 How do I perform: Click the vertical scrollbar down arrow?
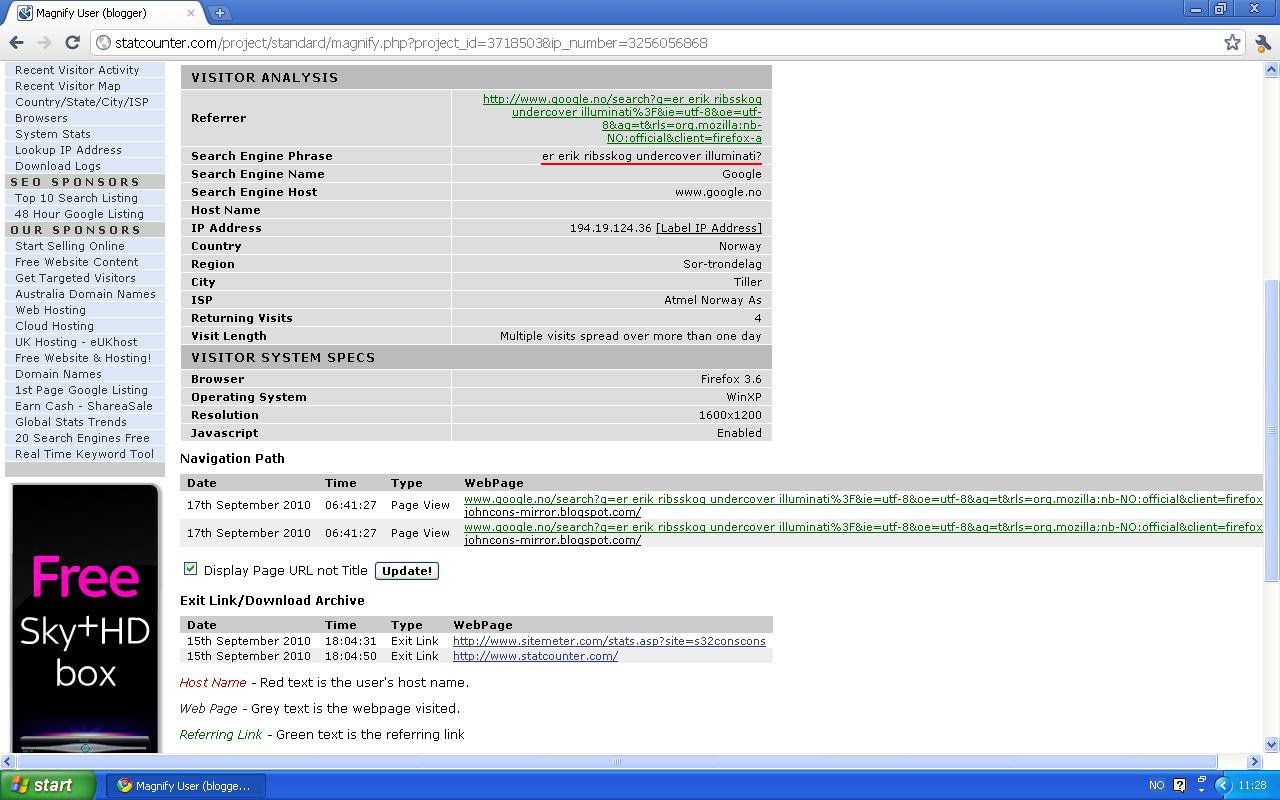pos(1272,744)
